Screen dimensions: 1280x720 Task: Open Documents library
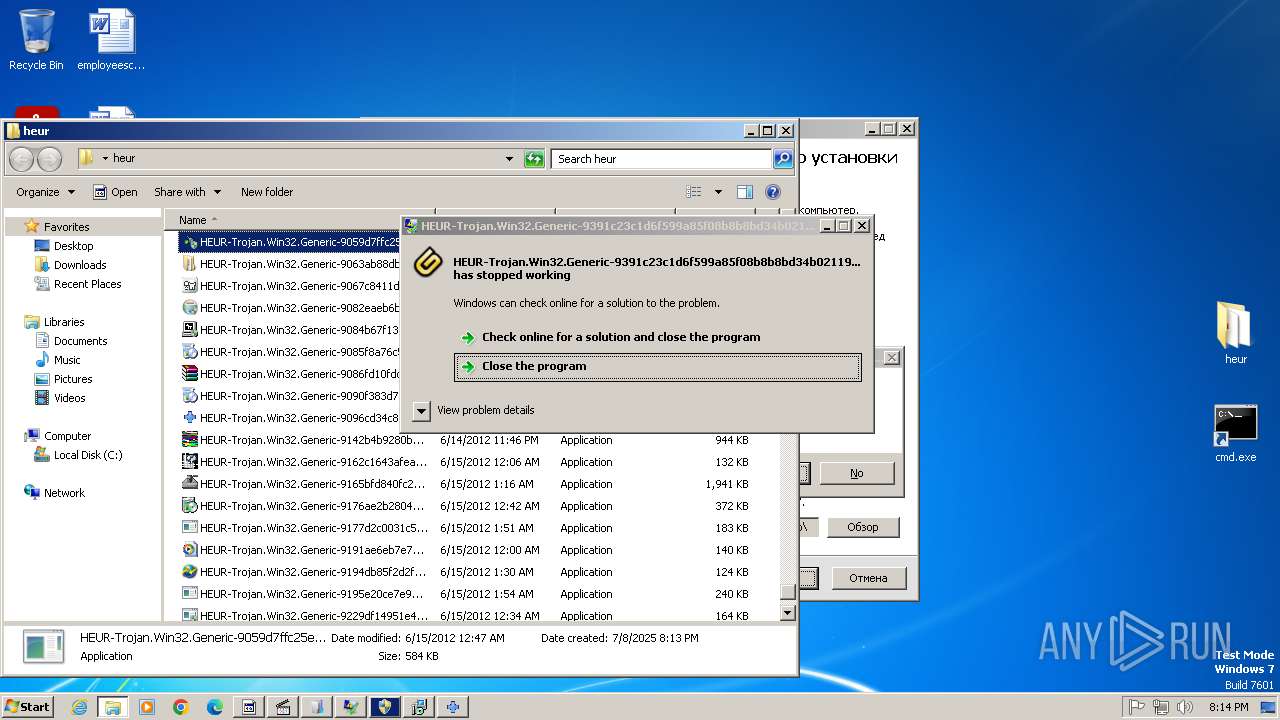pos(80,341)
